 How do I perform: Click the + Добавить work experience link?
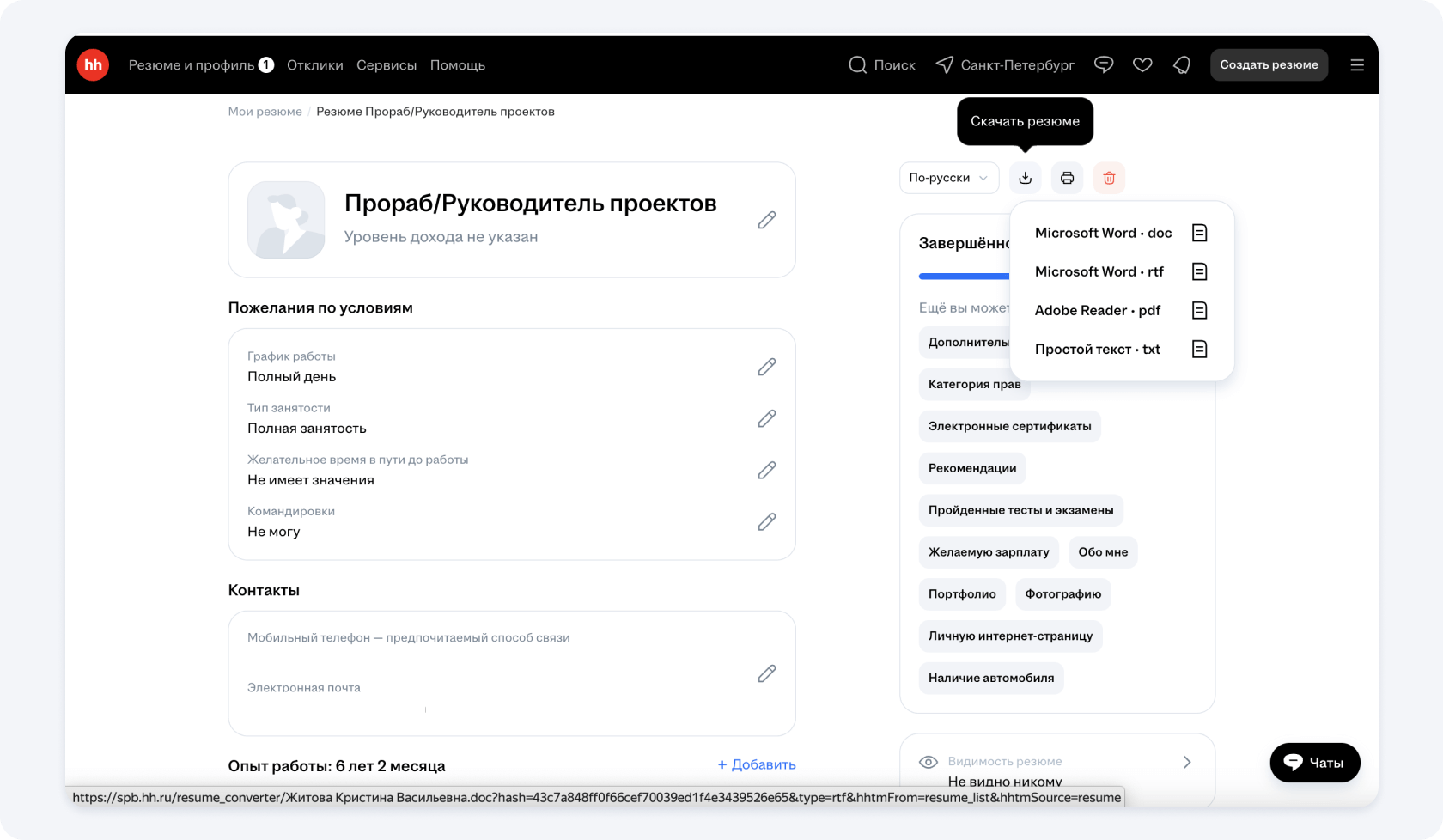757,764
